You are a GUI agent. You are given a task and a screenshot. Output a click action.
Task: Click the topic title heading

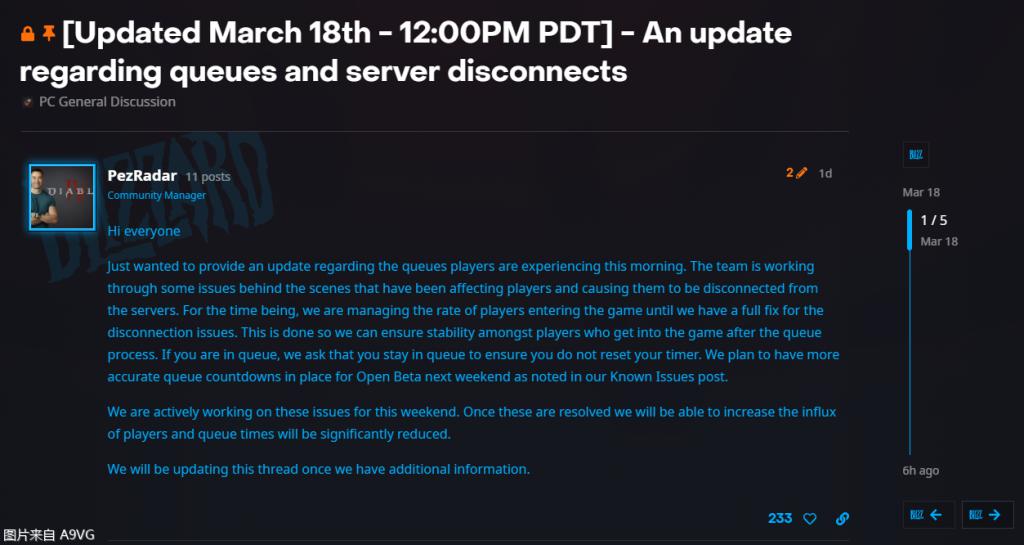(x=405, y=52)
